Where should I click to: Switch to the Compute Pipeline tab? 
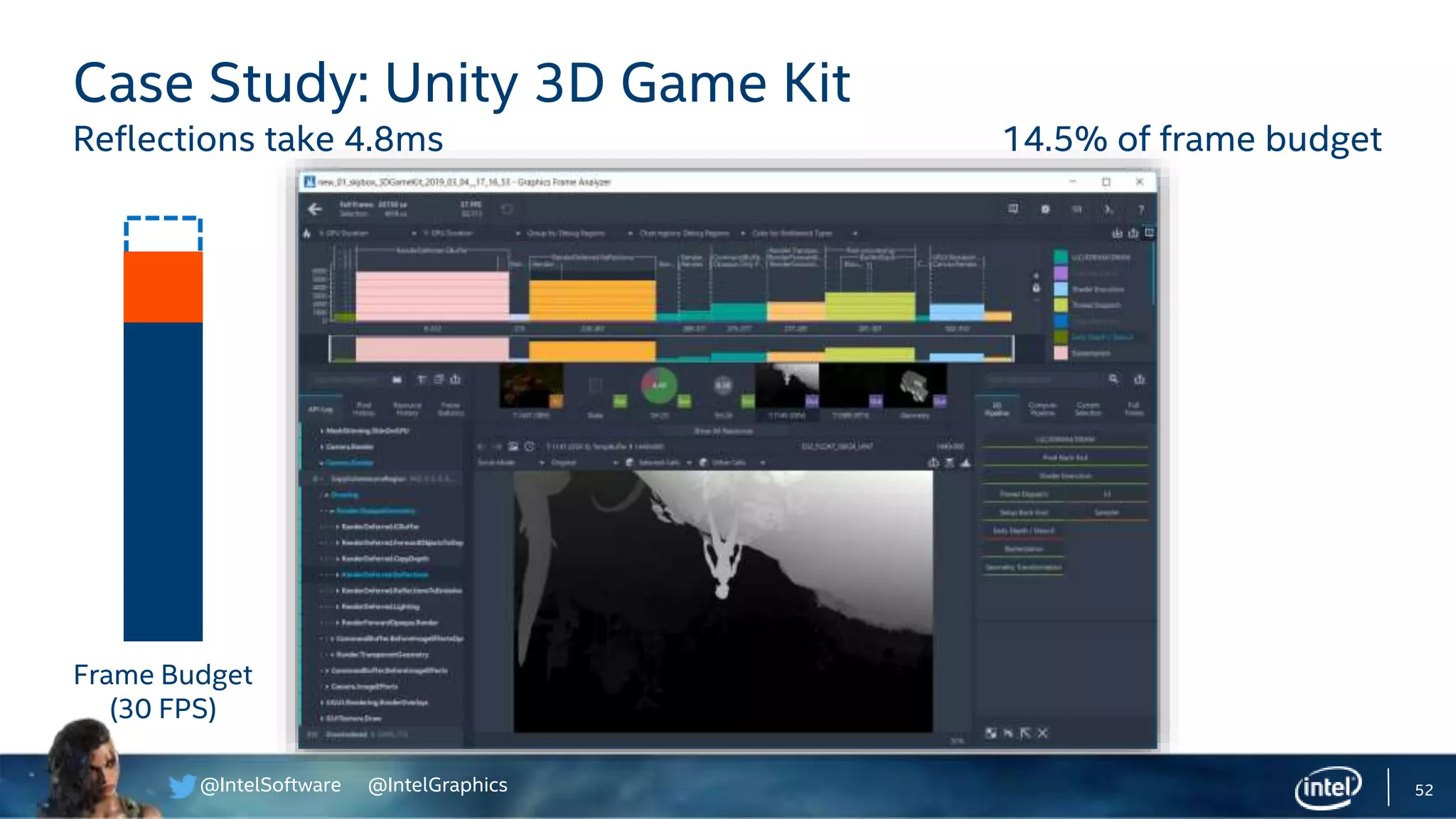[x=1042, y=409]
